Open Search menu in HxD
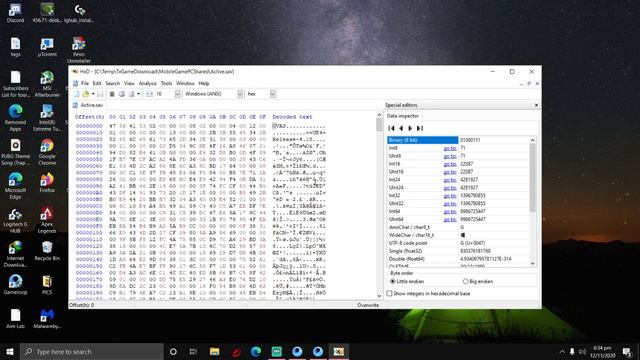Viewport: 640px width, 360px height. click(x=112, y=83)
